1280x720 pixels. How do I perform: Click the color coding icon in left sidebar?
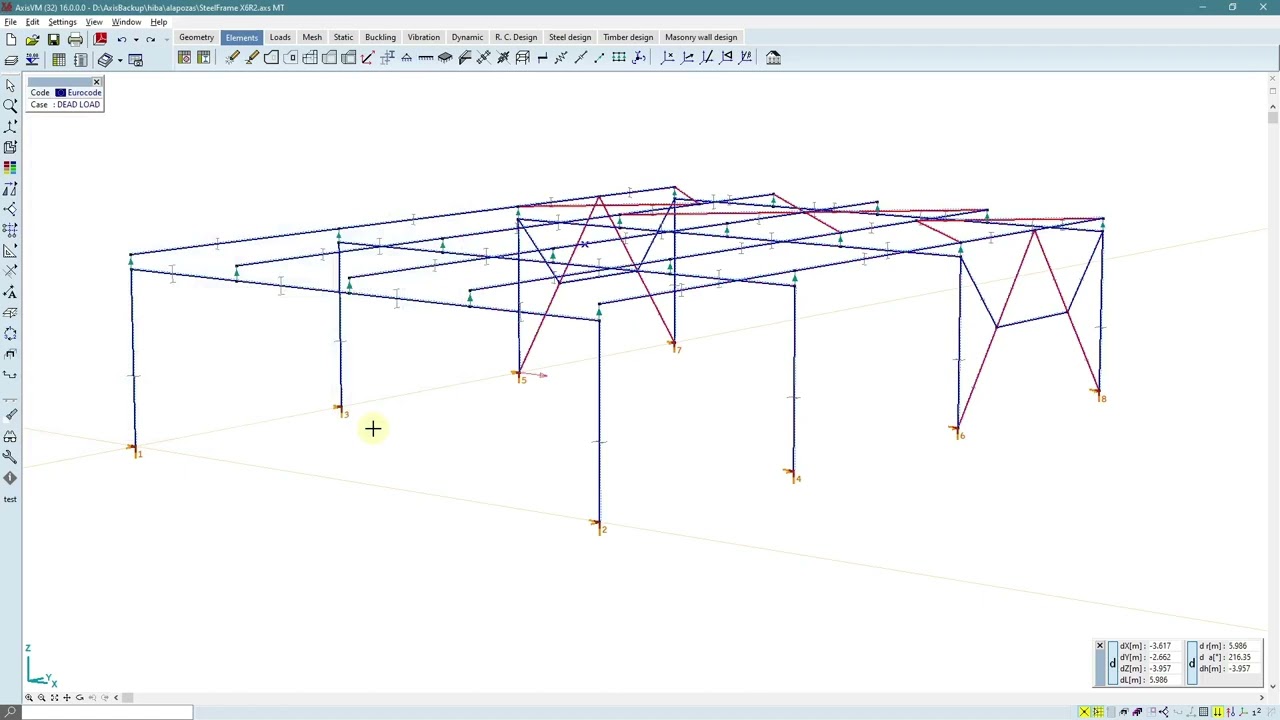[10, 167]
